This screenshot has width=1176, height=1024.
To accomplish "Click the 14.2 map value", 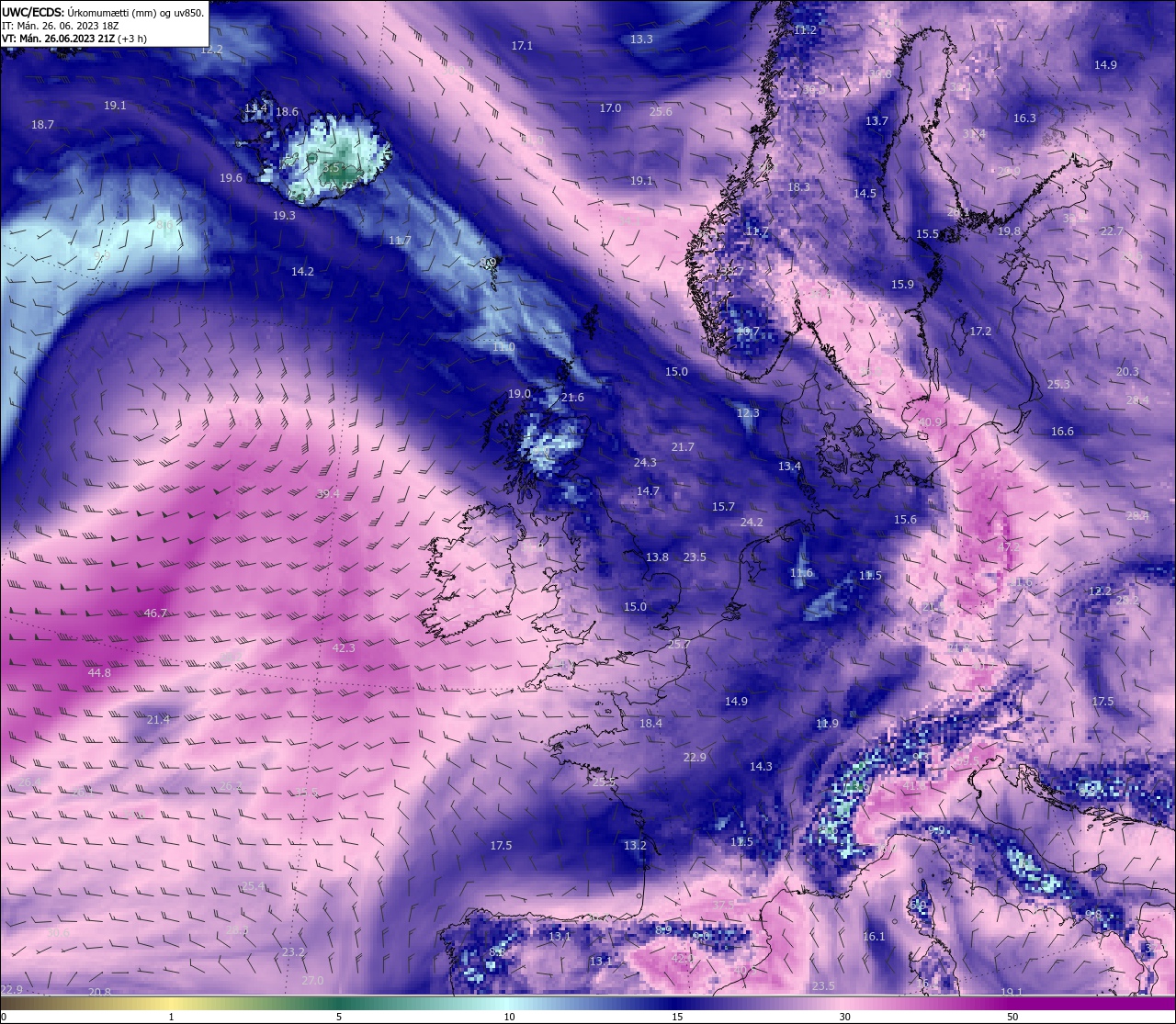I will pyautogui.click(x=302, y=272).
